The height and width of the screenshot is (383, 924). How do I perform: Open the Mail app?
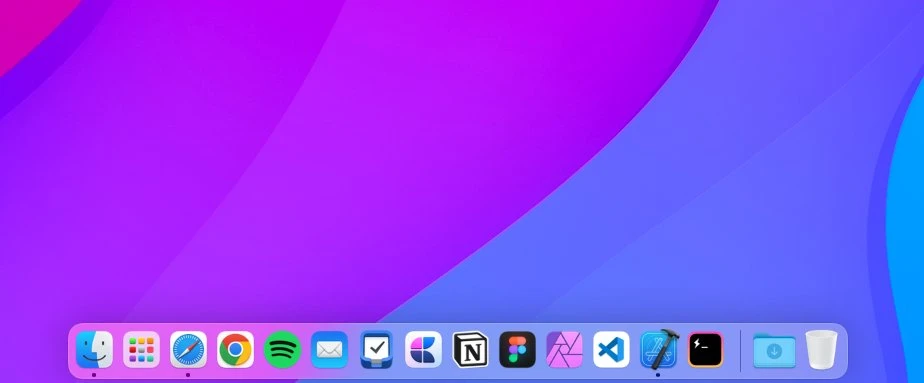pos(329,349)
